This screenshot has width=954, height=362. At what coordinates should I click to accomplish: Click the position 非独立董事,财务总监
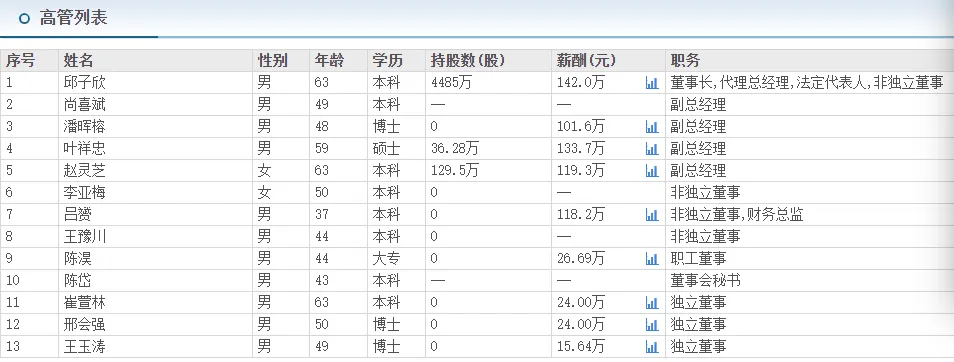click(737, 215)
